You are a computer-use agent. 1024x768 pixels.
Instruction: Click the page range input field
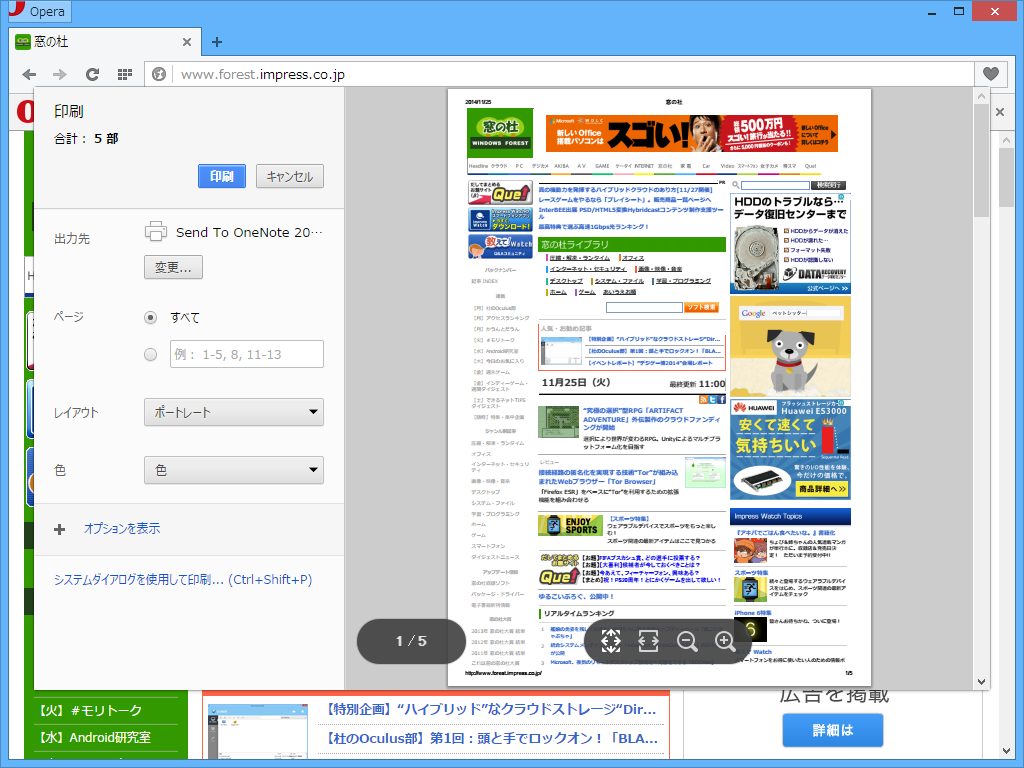(x=247, y=354)
